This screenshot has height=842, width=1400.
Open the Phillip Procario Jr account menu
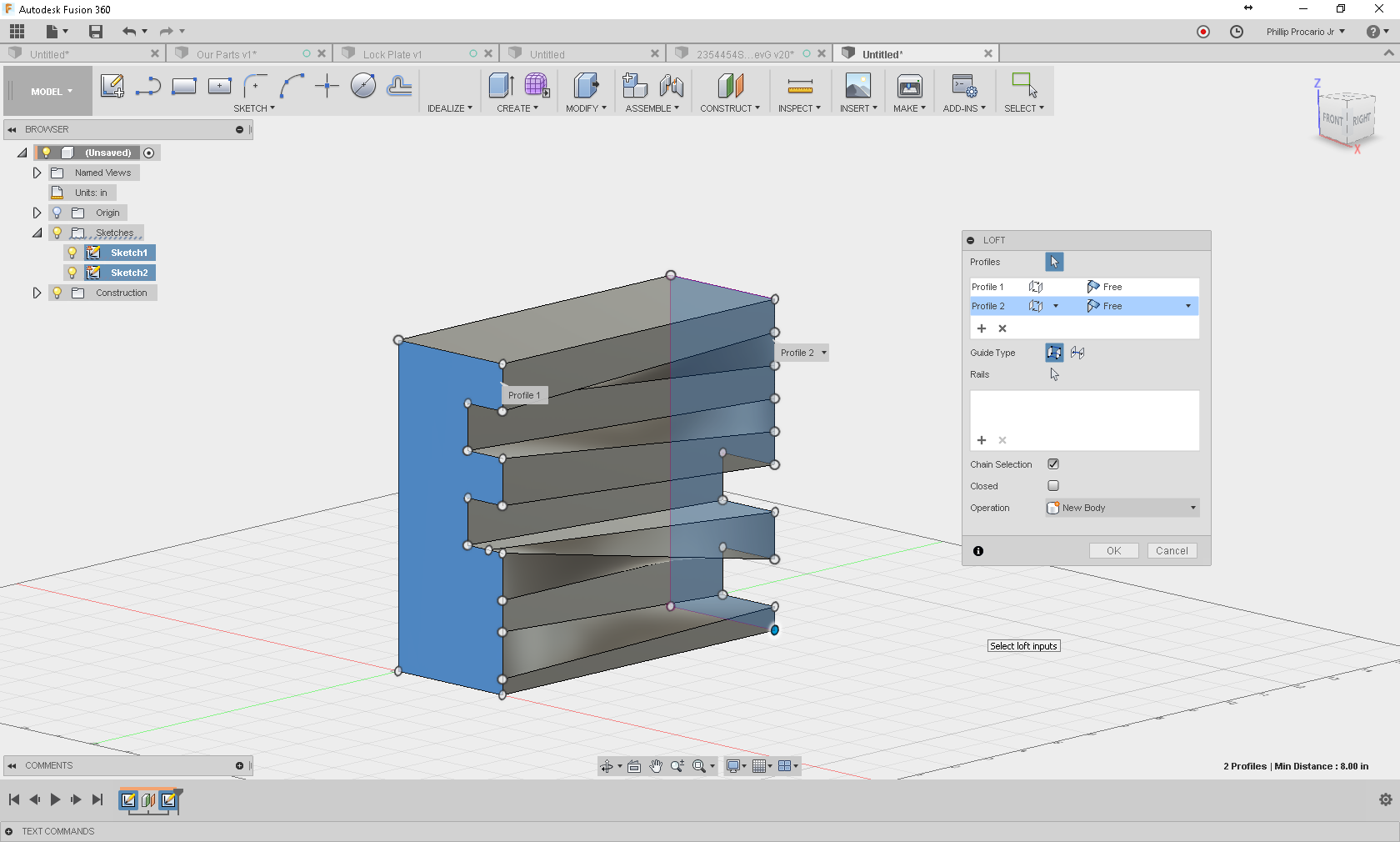[1305, 32]
